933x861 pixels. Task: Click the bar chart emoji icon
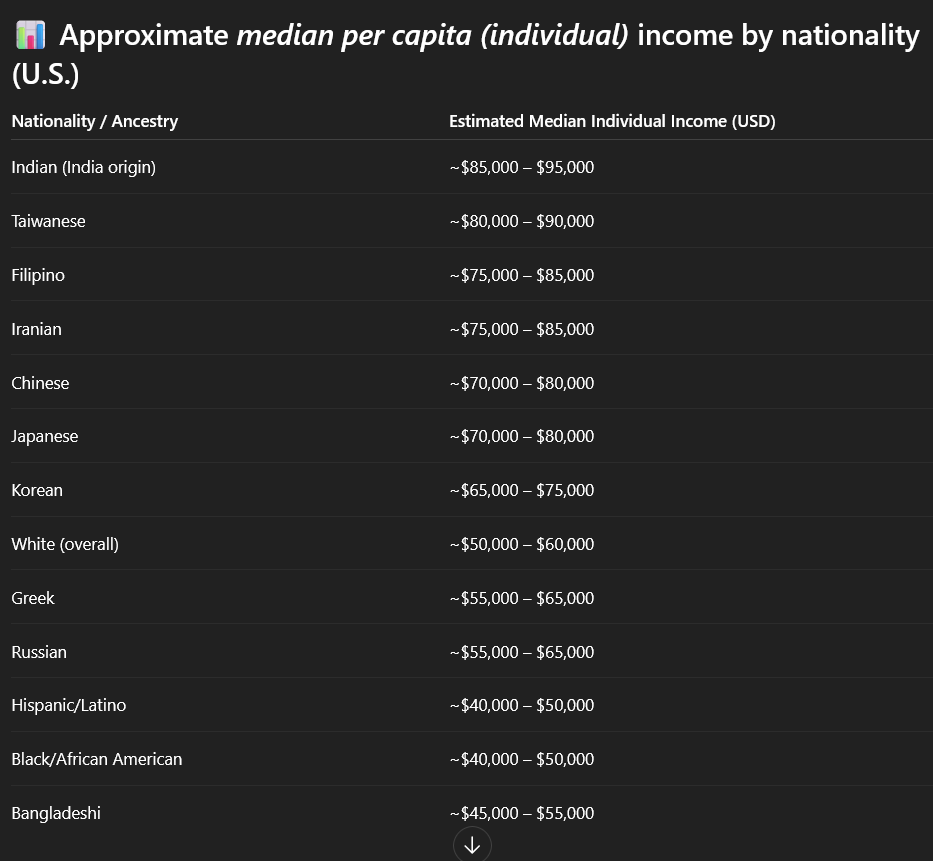tap(30, 36)
